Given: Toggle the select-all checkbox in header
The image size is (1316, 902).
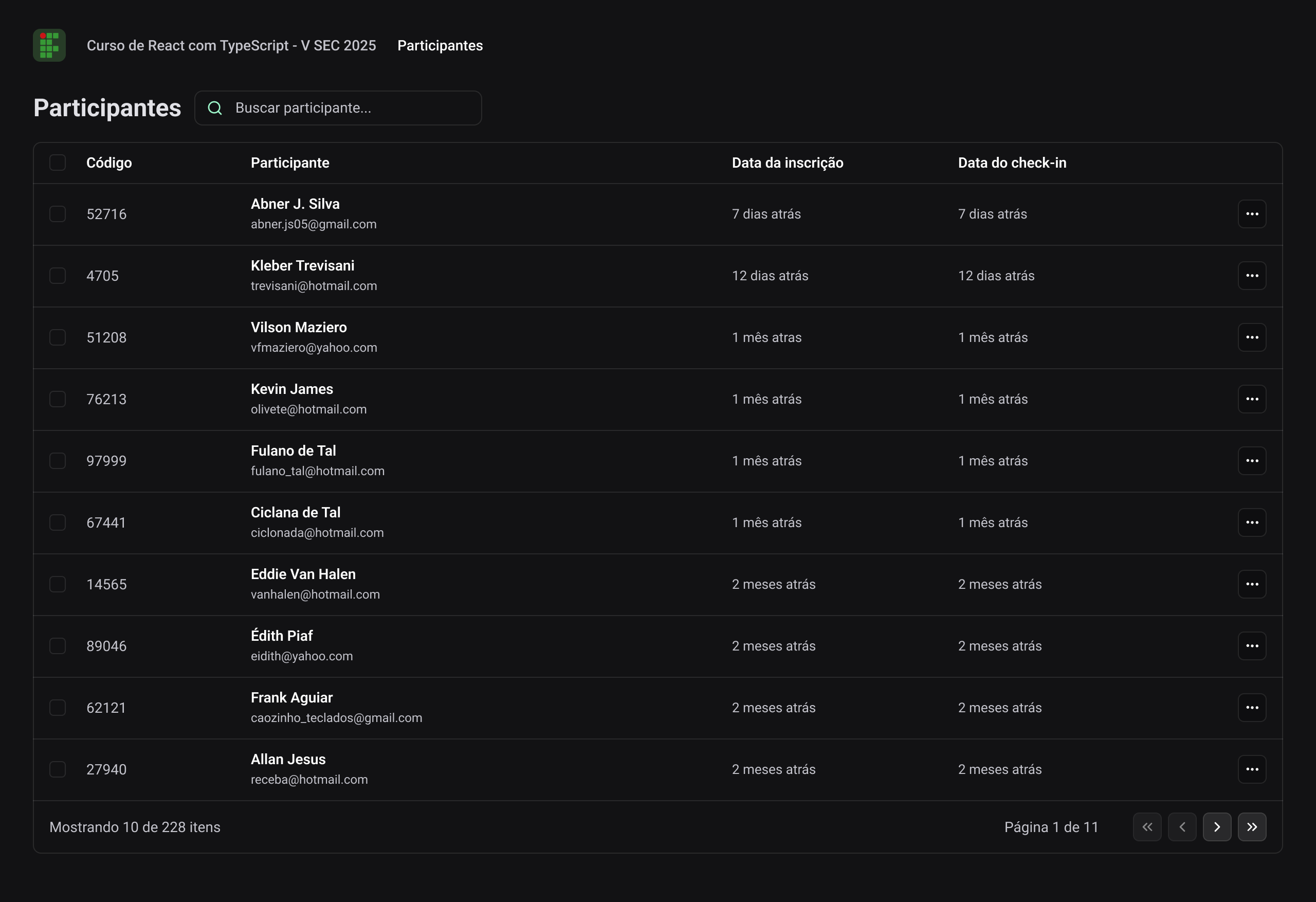Looking at the screenshot, I should tap(58, 163).
